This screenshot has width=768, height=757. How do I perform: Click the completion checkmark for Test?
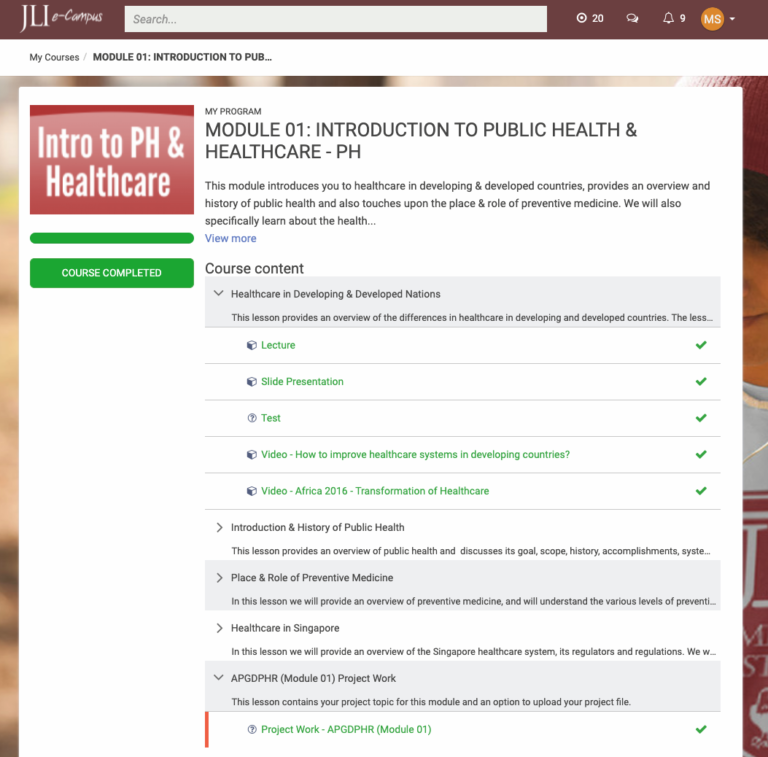tap(701, 418)
